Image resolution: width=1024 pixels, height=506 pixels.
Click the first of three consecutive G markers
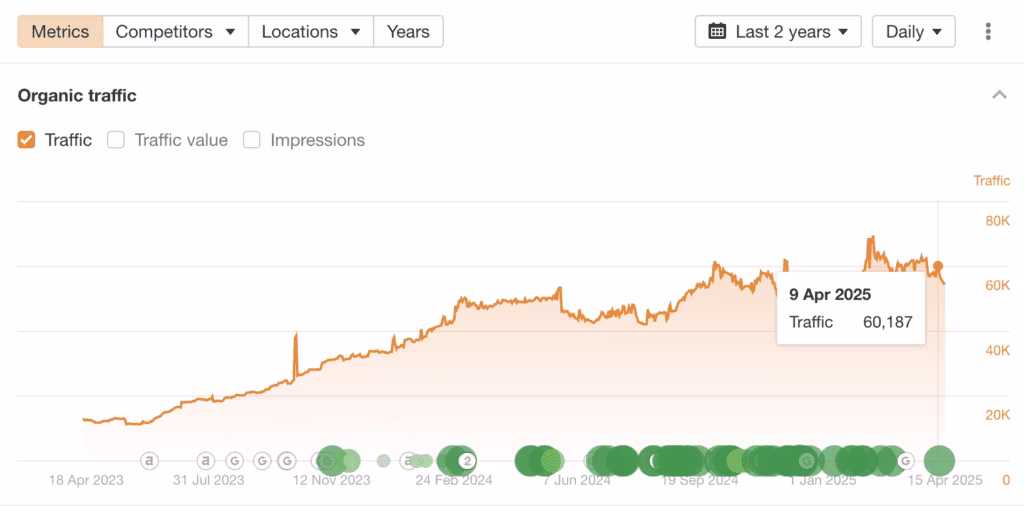(x=234, y=461)
